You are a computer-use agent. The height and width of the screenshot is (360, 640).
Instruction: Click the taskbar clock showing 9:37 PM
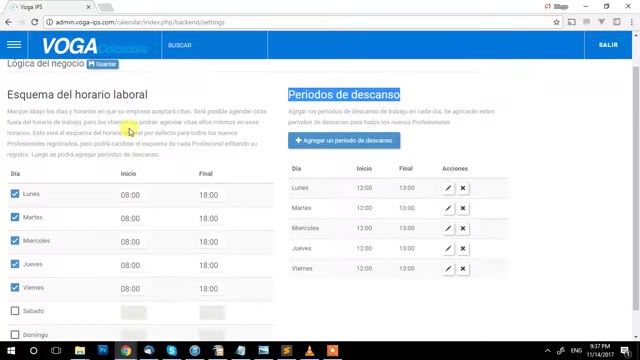[x=600, y=351]
